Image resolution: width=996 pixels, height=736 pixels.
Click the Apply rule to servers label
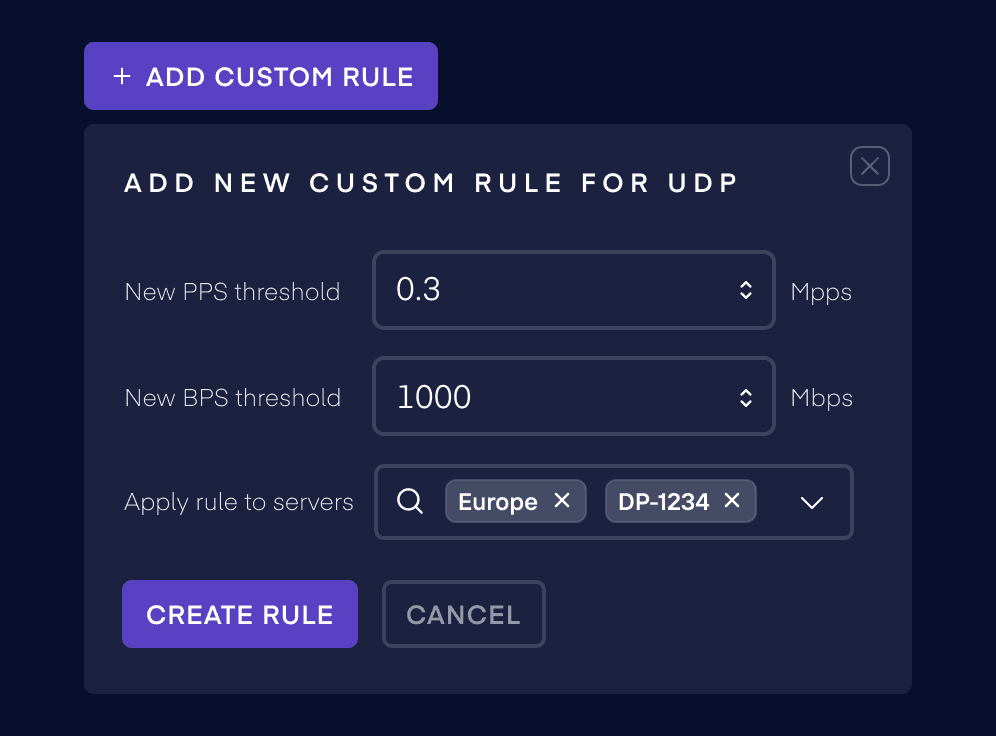(238, 502)
